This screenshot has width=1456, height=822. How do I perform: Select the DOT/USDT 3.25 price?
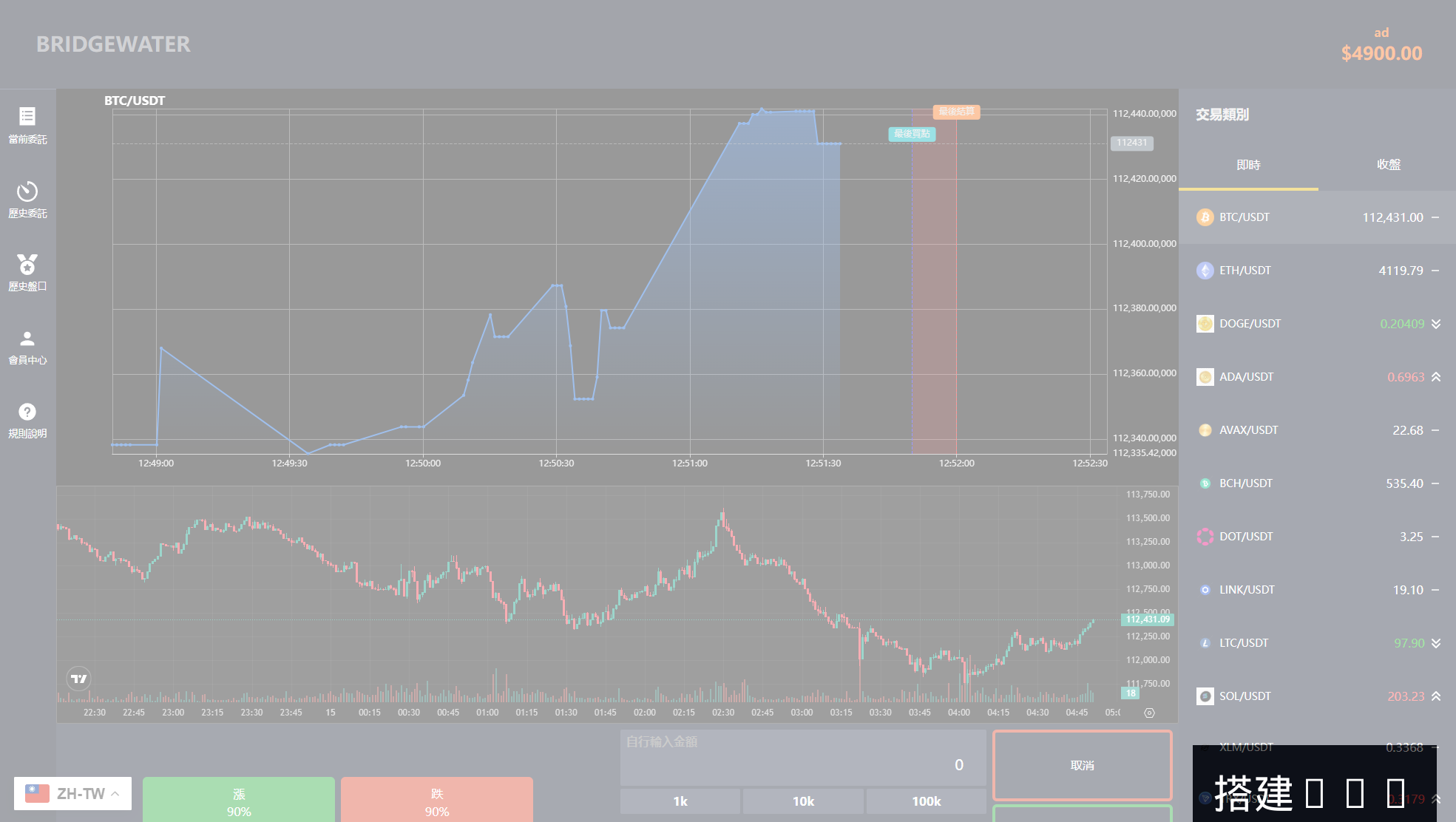[x=1411, y=537]
